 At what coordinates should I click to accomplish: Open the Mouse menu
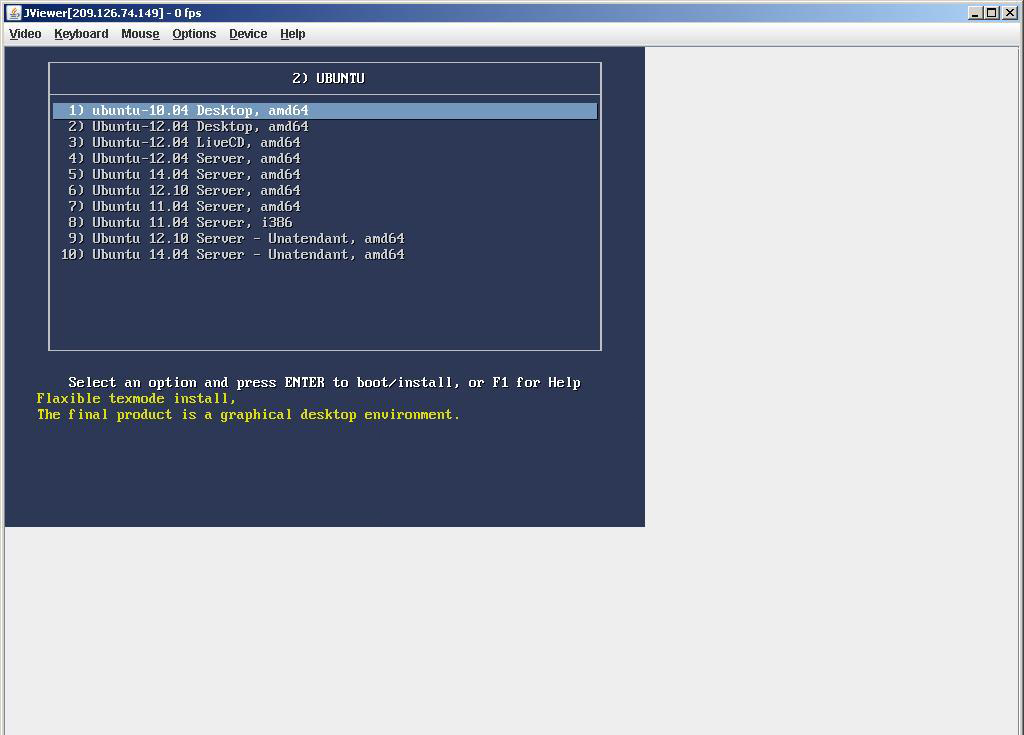point(140,34)
